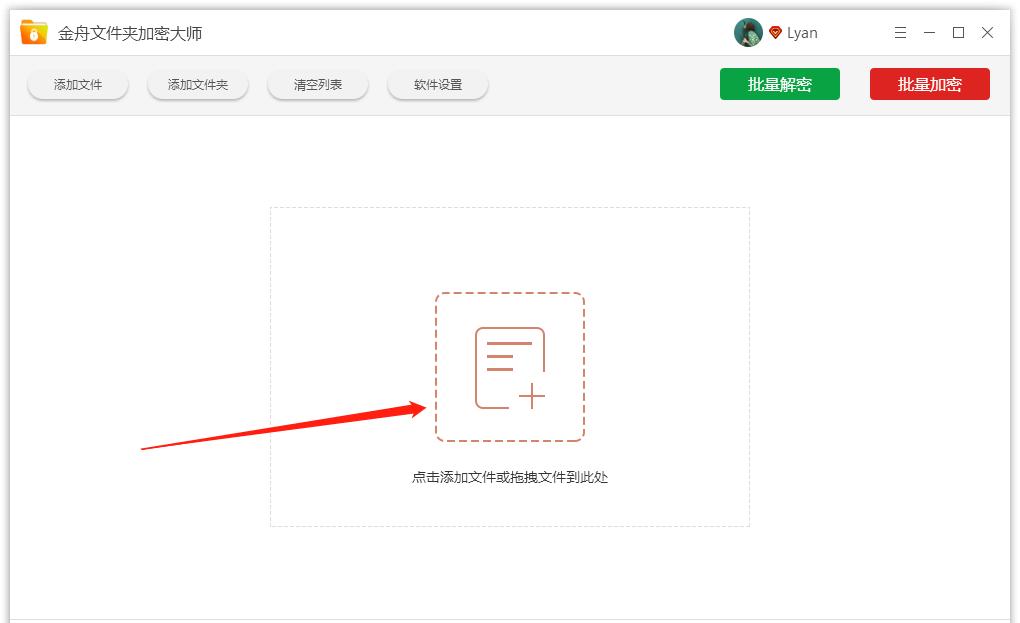
Task: Maximize the application window
Action: coord(957,32)
